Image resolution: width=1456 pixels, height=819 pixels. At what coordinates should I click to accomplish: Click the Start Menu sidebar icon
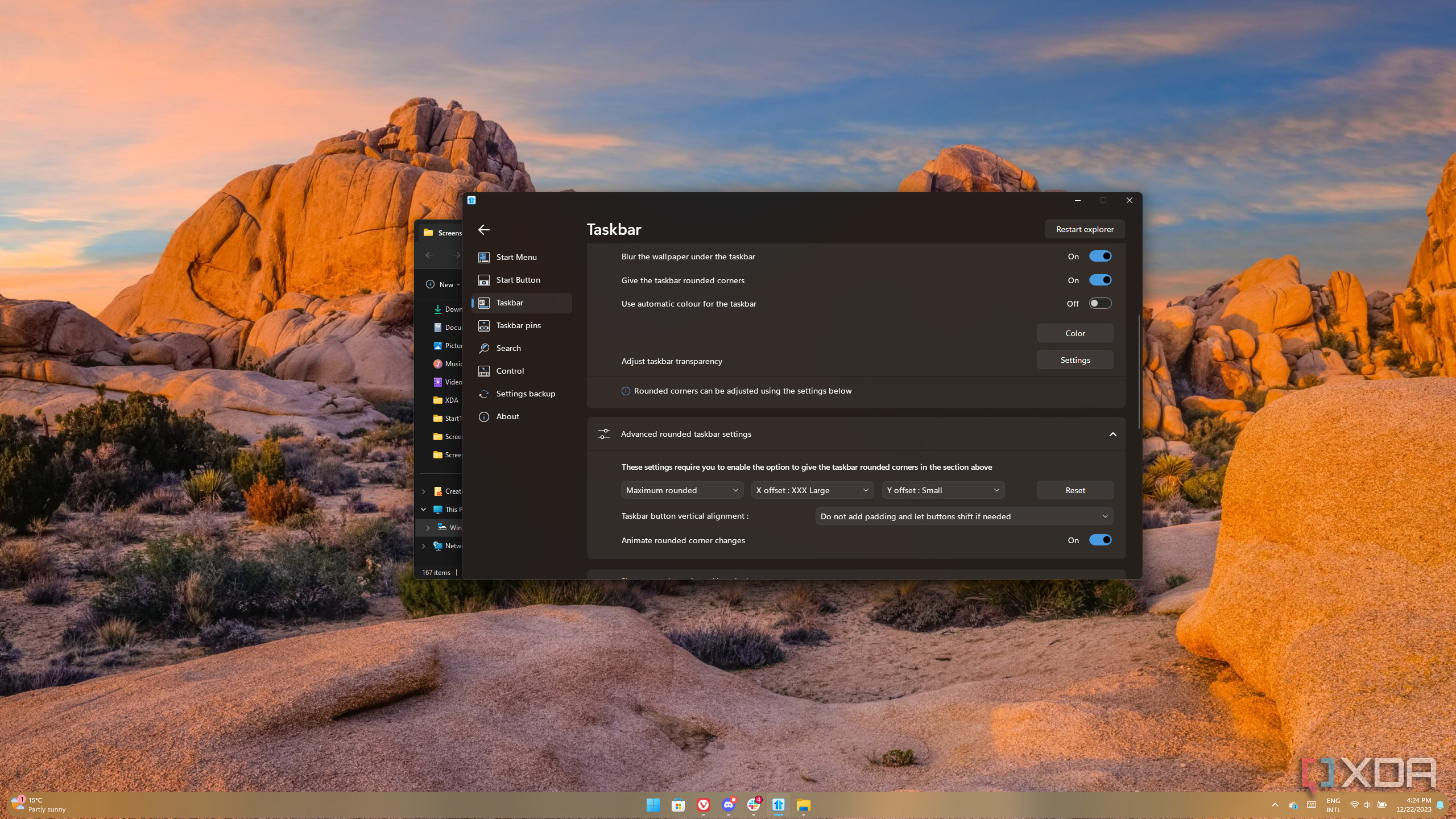coord(484,257)
